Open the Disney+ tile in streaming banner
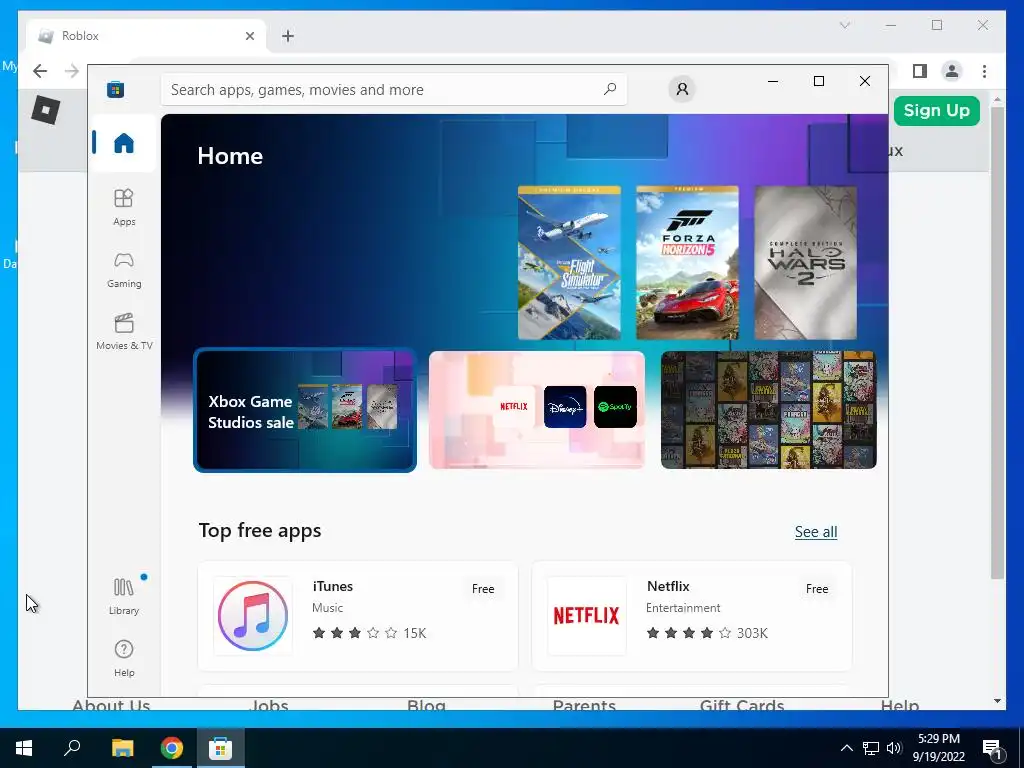This screenshot has height=768, width=1024. 565,406
